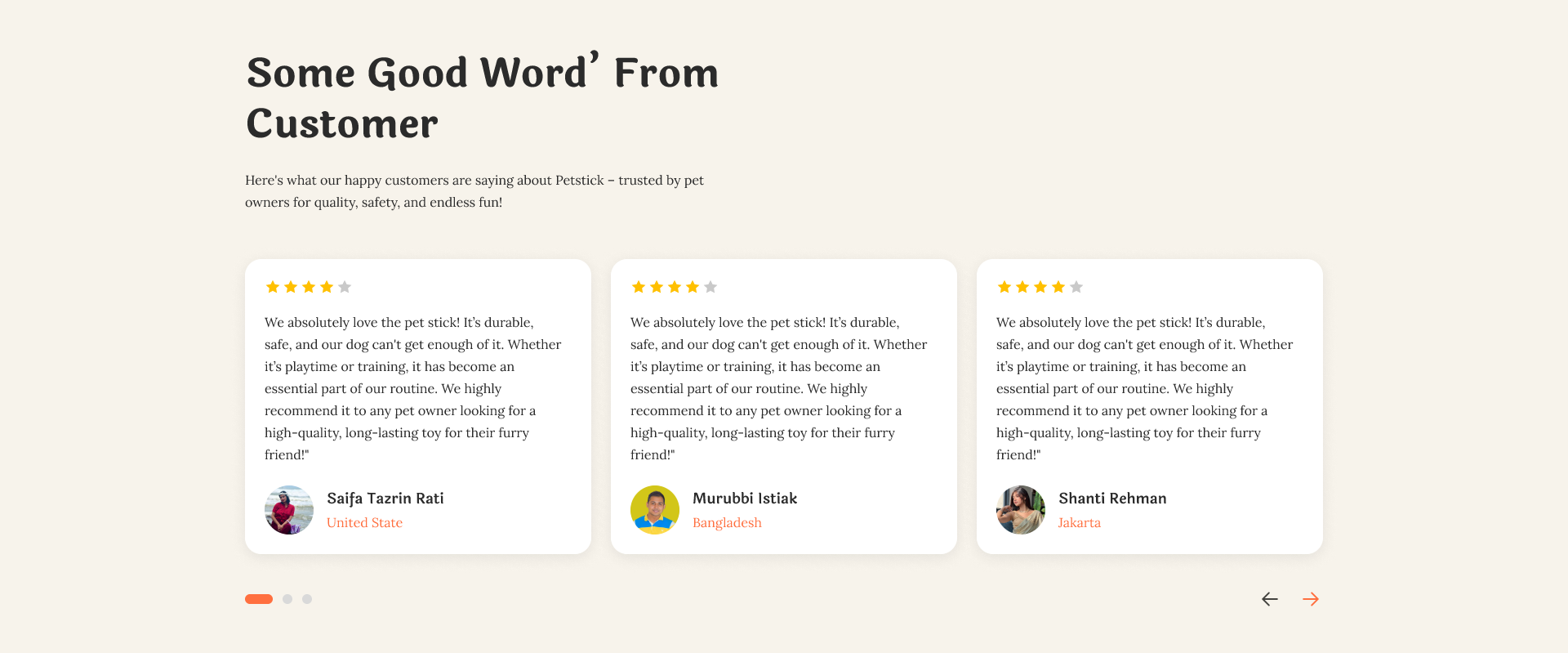Click the first gold star in Shanti's review
The image size is (1568, 653).
[x=1004, y=287]
